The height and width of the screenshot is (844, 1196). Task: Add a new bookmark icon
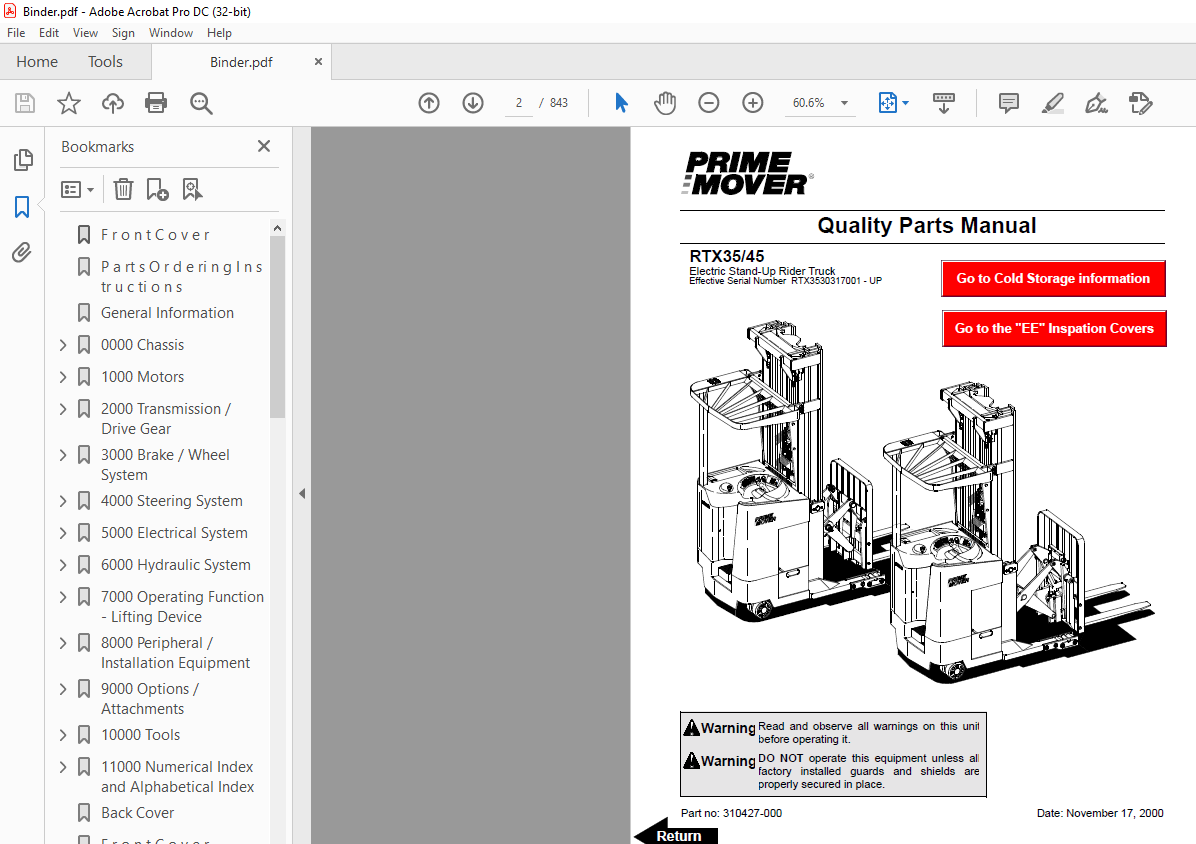pyautogui.click(x=157, y=189)
